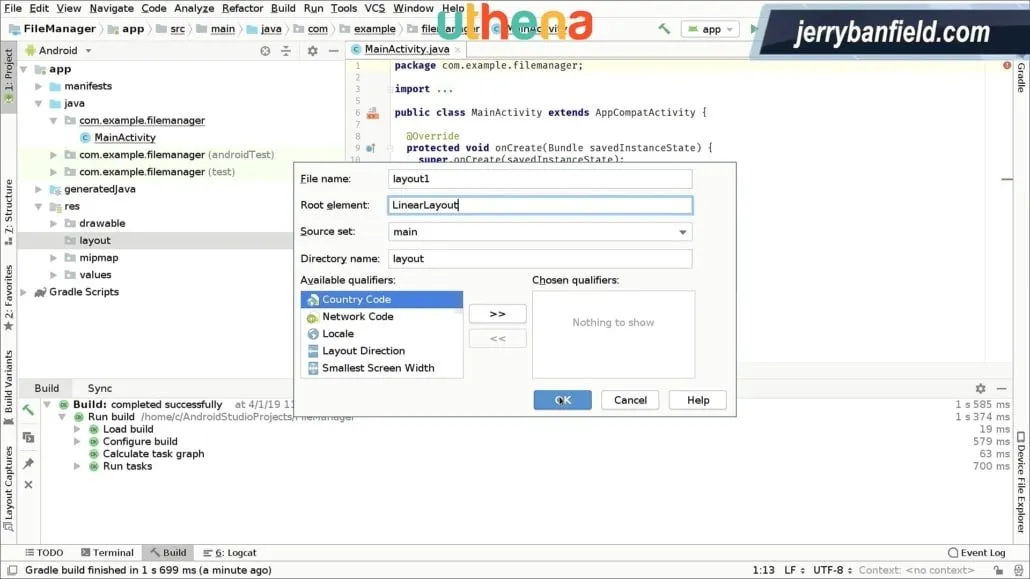Switch to the Sync tab in Build panel

100,388
